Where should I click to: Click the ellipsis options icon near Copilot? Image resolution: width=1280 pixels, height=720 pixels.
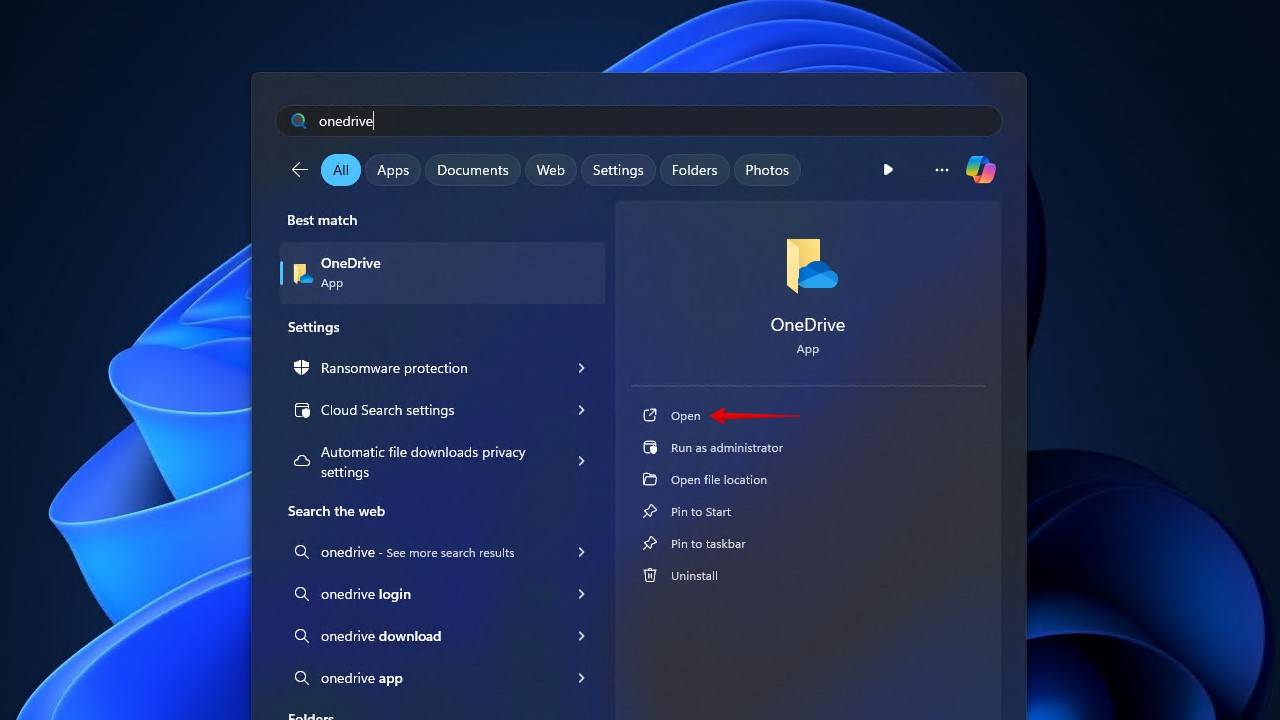[x=941, y=169]
